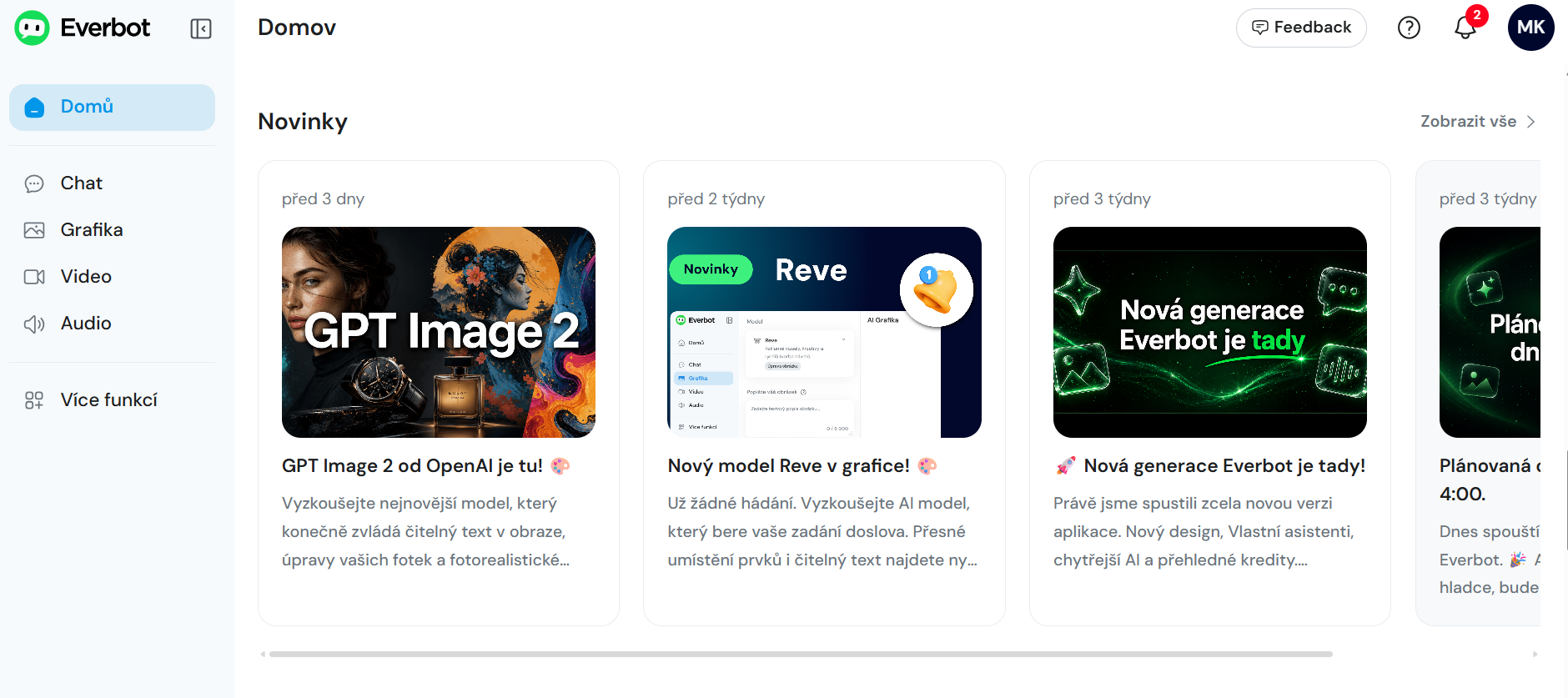Viewport: 1568px width, 698px height.
Task: Open the Video section
Action: coord(112,277)
